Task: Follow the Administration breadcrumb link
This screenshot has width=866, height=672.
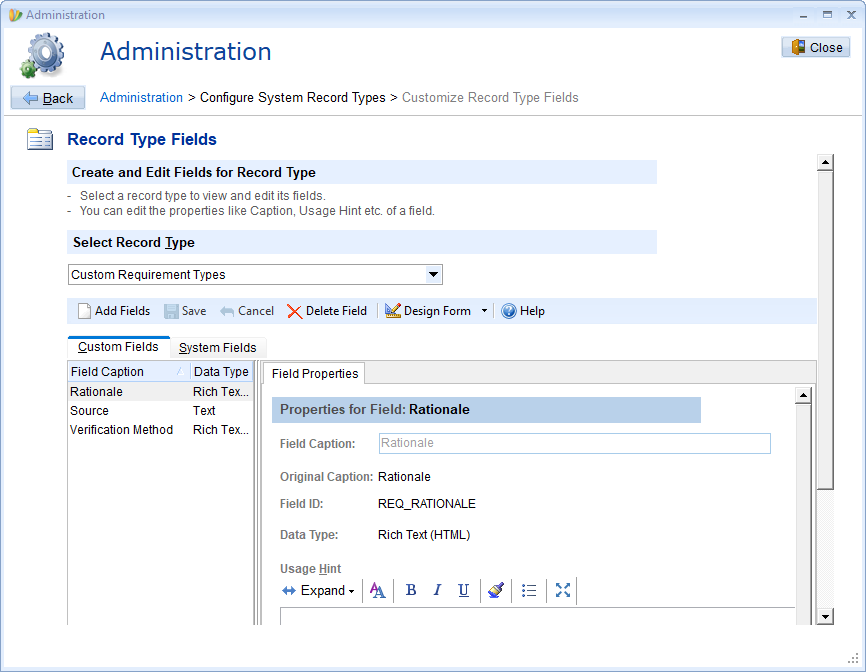Action: [141, 97]
